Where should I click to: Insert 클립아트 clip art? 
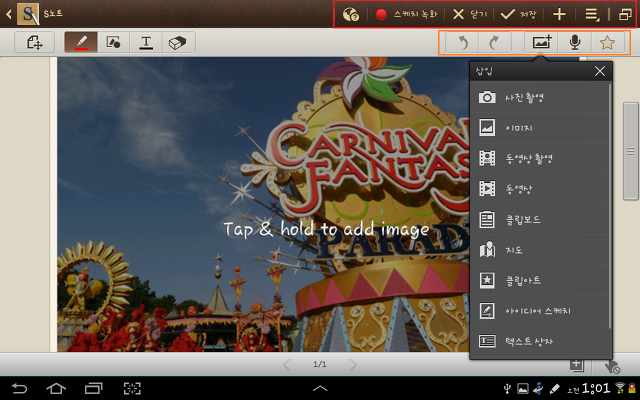click(x=539, y=280)
